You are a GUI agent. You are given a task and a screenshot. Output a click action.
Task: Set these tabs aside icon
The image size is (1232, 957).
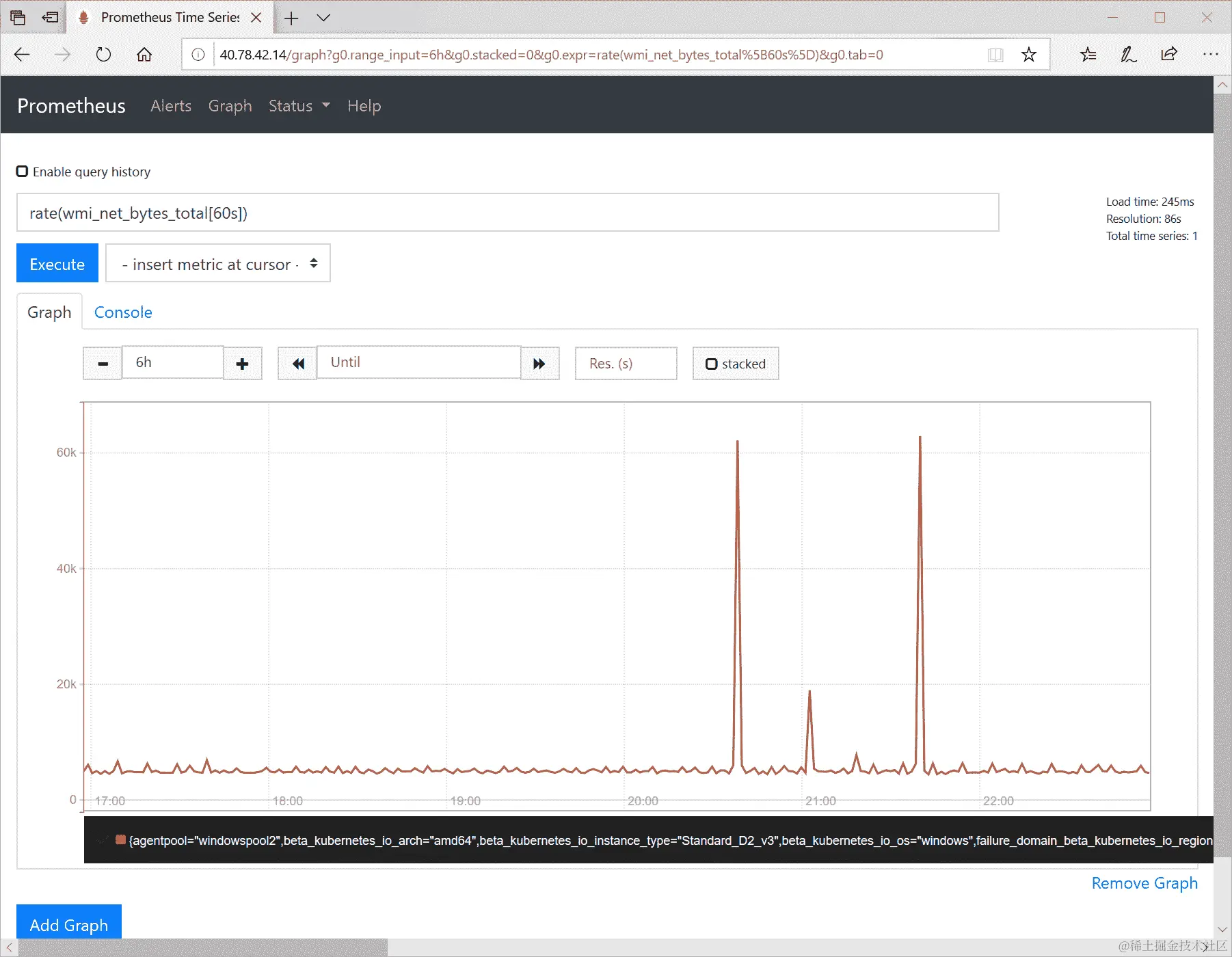click(x=50, y=17)
